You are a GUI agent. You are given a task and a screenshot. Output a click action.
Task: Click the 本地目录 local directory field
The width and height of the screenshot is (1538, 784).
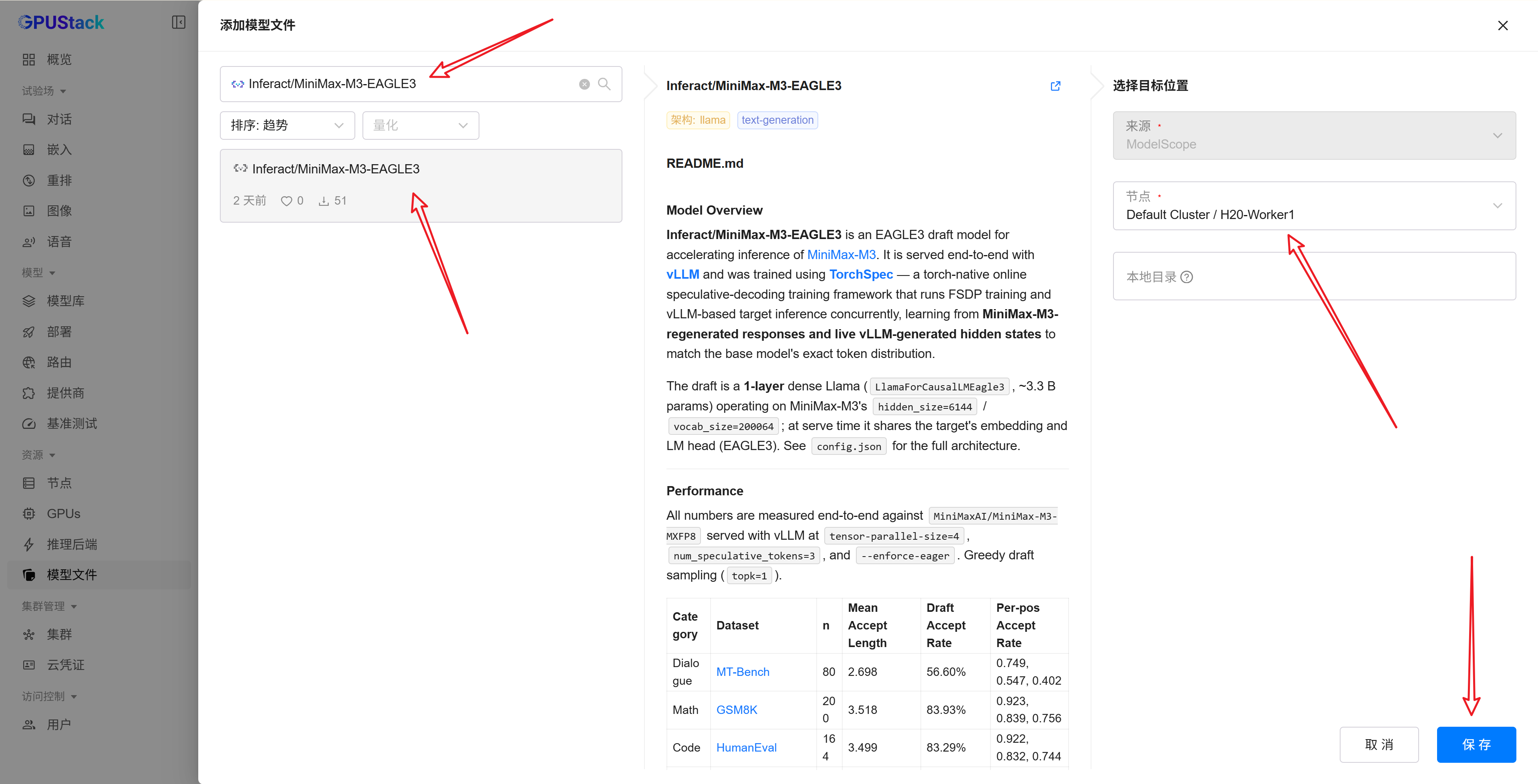coord(1314,276)
